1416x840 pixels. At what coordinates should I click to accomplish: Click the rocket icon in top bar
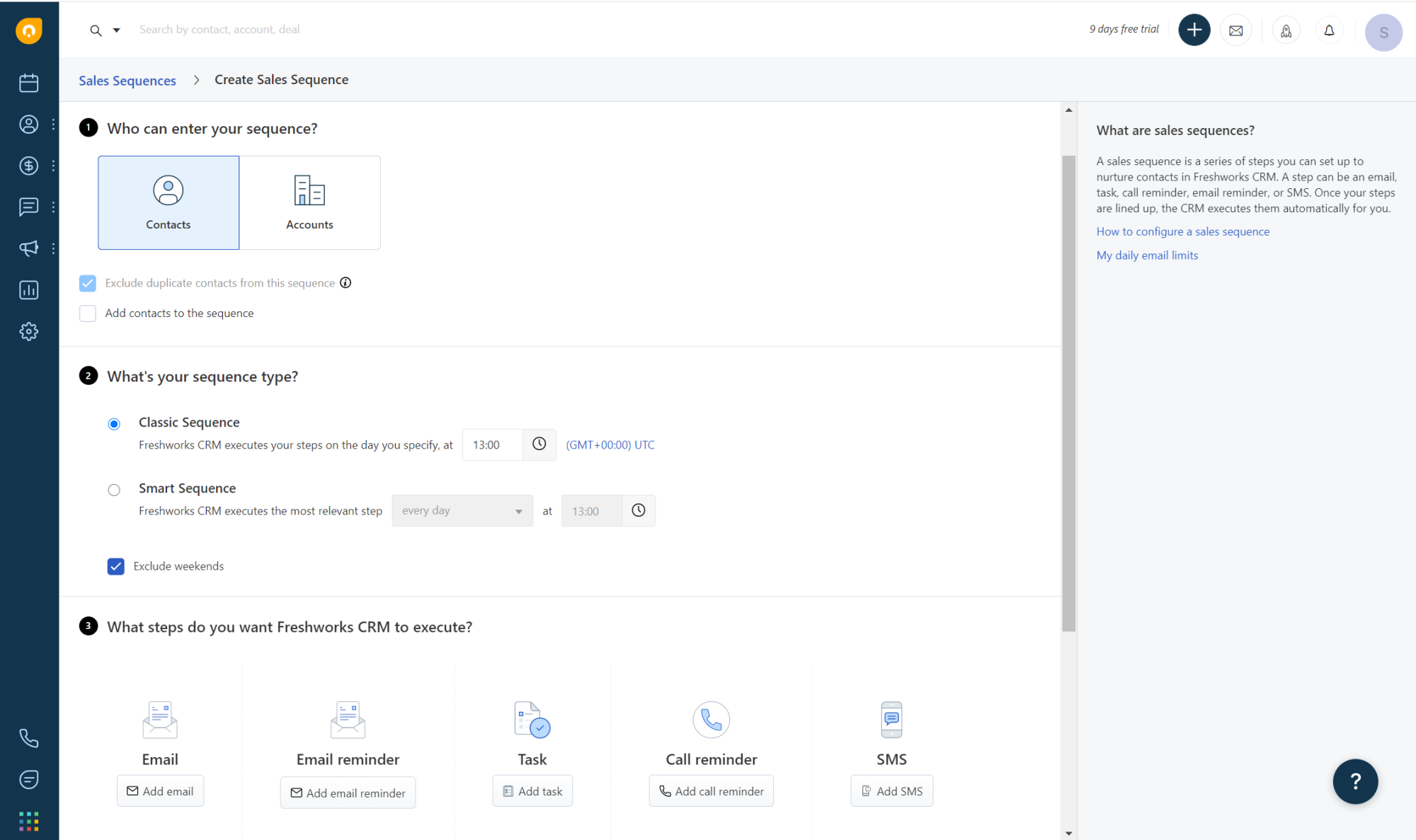click(x=1286, y=31)
